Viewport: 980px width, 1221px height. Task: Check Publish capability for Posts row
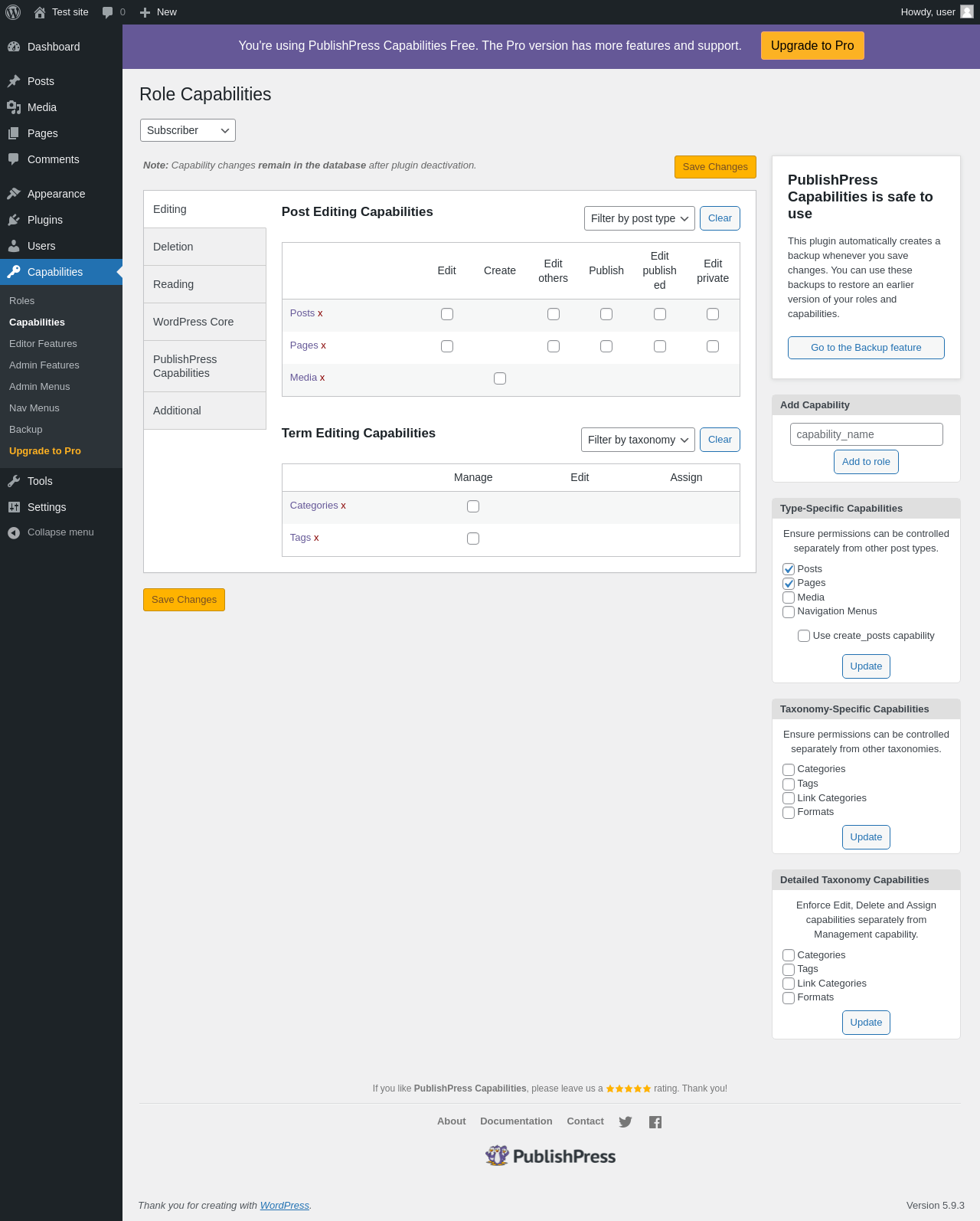tap(606, 314)
